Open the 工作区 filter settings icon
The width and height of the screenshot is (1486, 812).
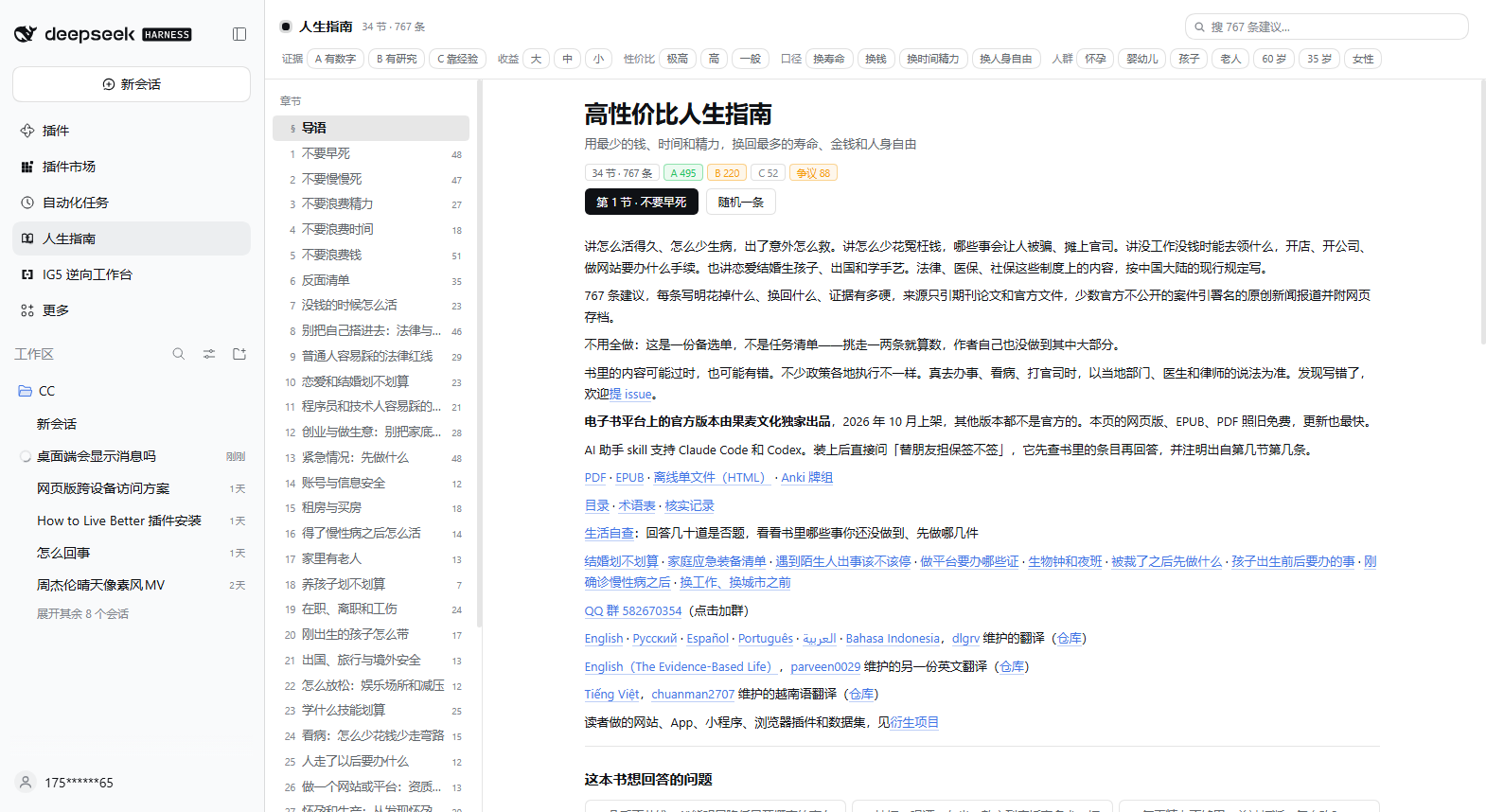click(209, 354)
